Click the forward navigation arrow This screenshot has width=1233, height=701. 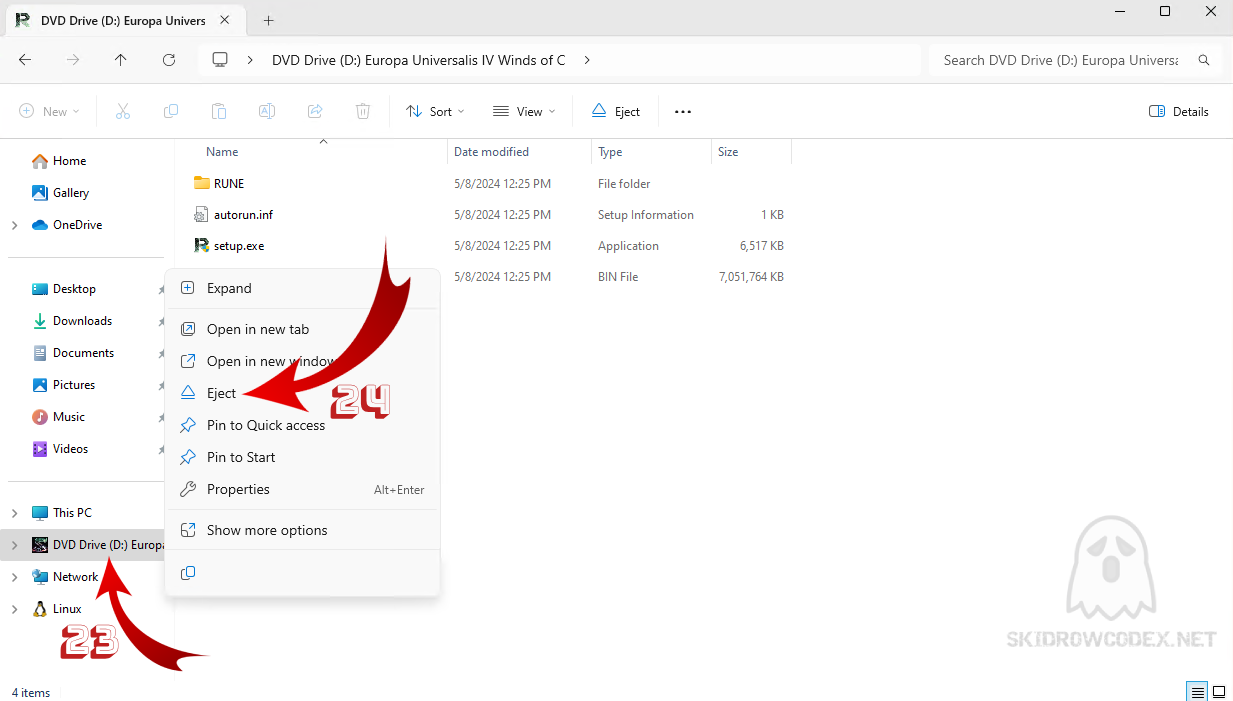point(73,60)
